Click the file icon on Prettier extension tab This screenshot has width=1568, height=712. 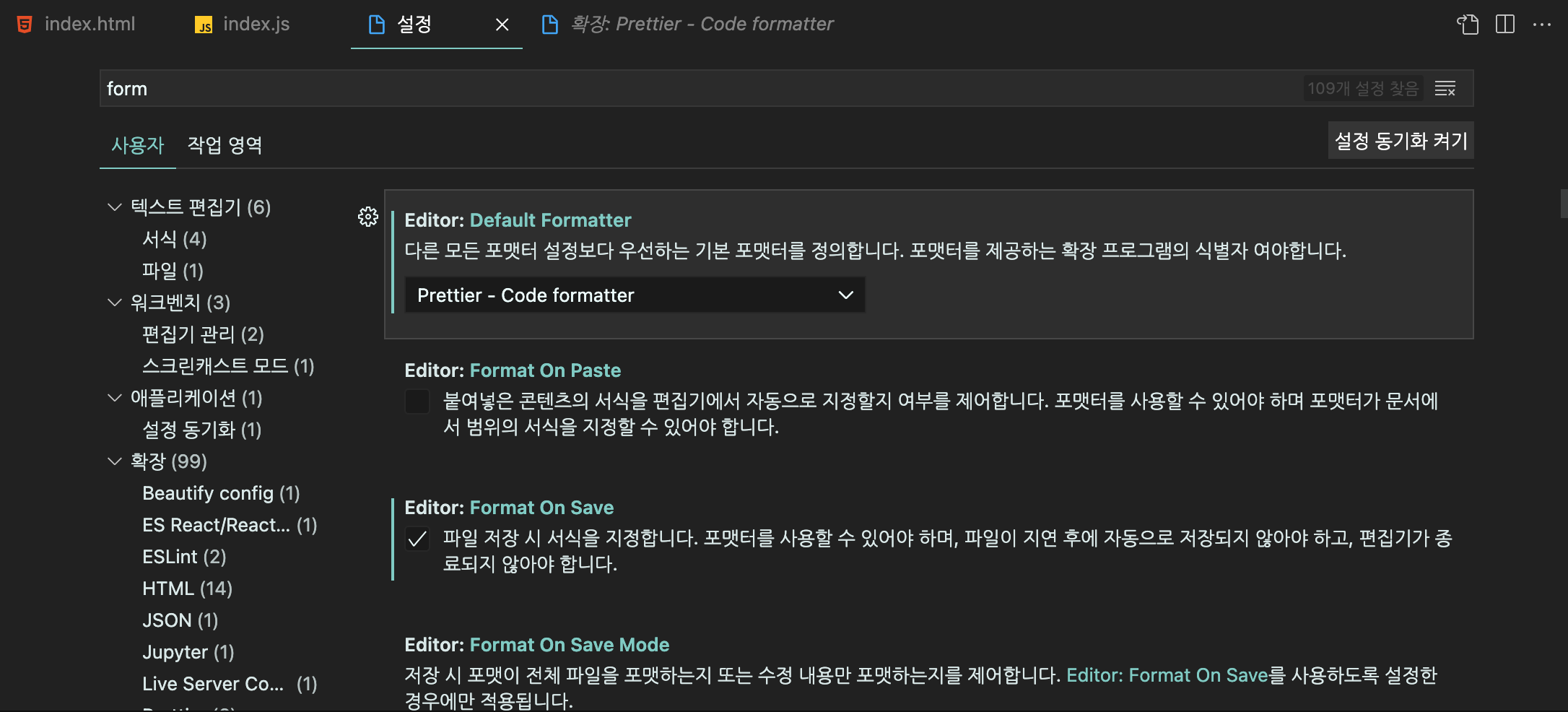(x=550, y=25)
